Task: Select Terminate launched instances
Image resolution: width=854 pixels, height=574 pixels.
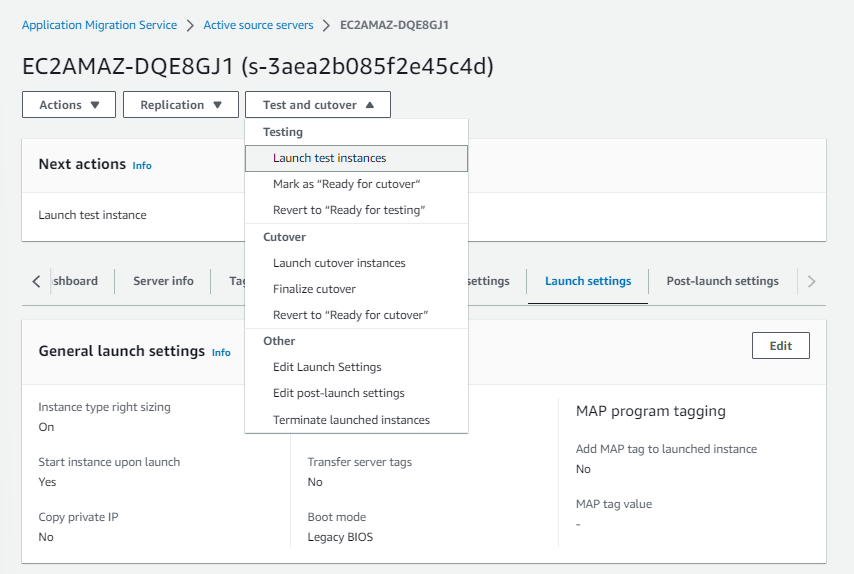Action: point(351,420)
